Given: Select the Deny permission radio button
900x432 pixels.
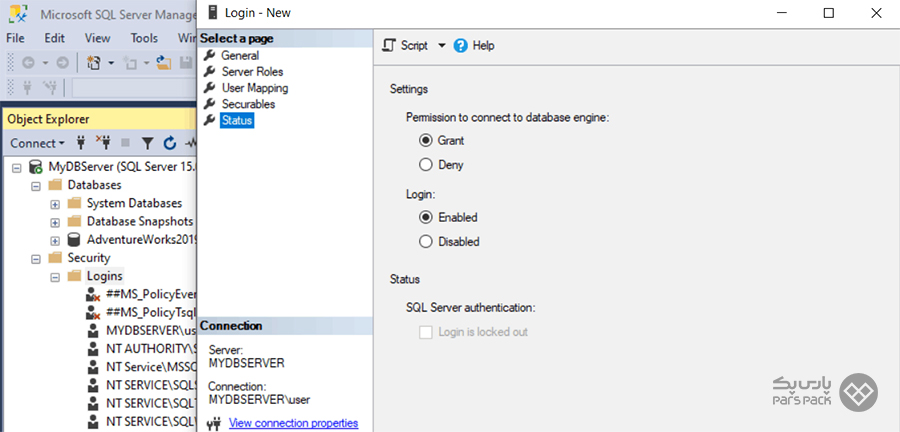Looking at the screenshot, I should [425, 165].
